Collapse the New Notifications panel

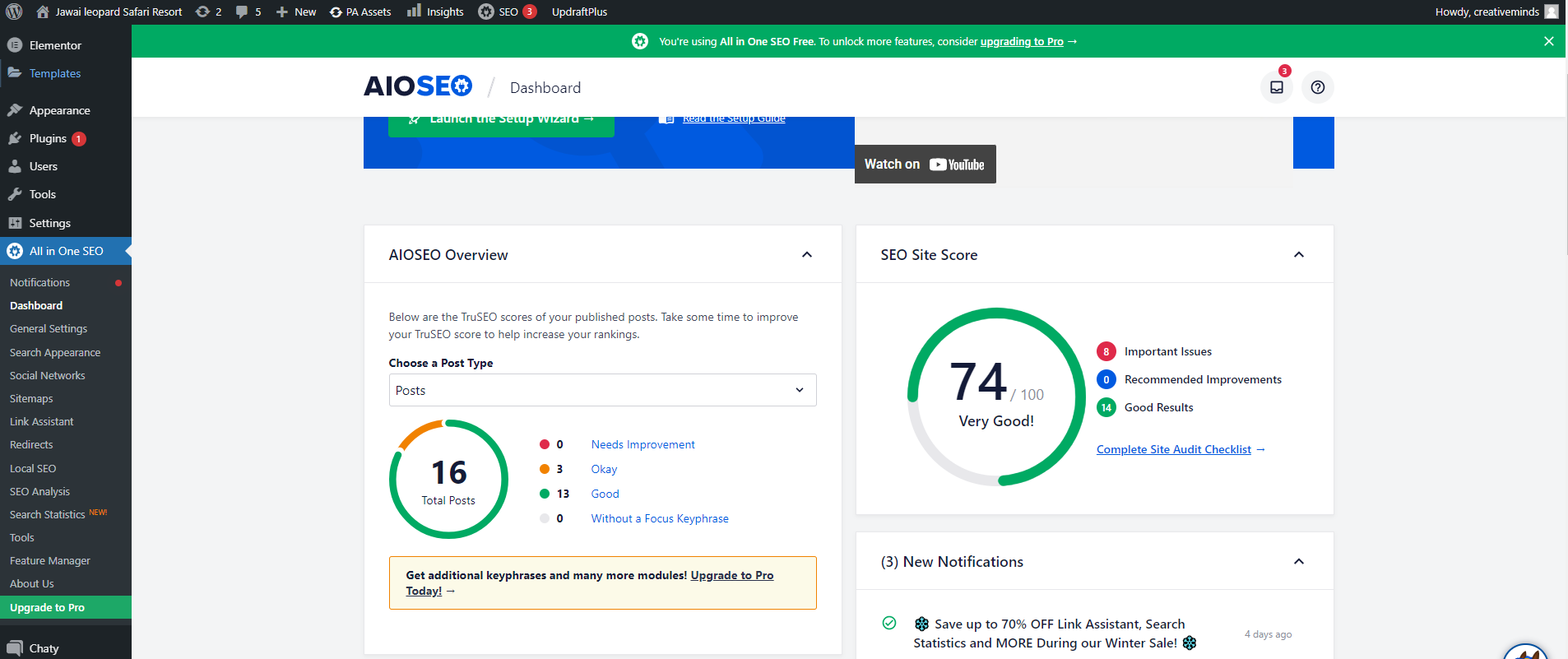point(1299,561)
